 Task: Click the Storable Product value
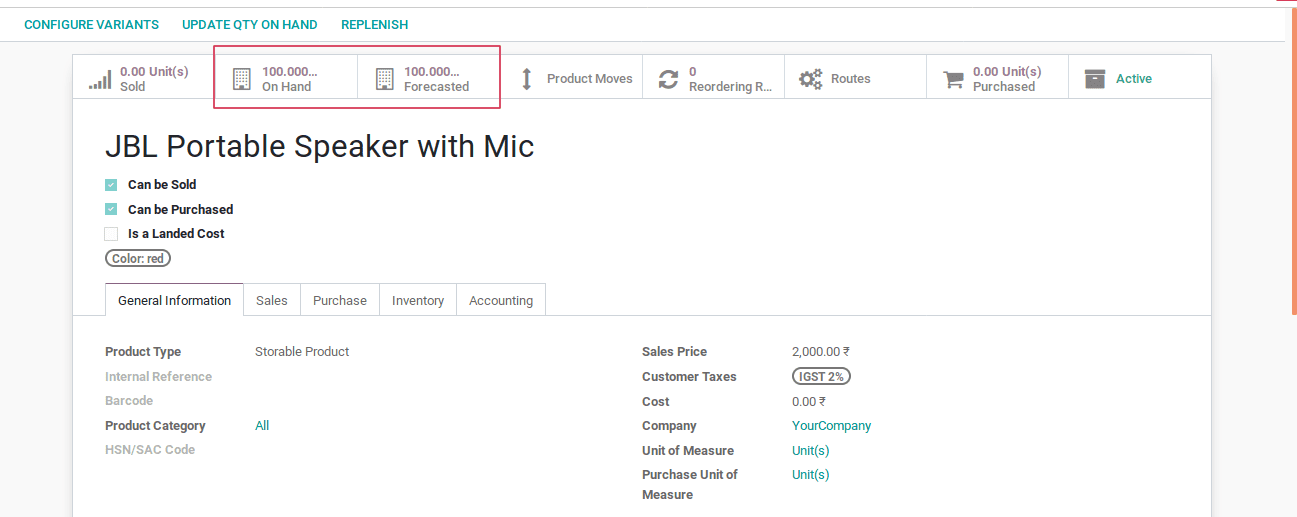pos(302,352)
